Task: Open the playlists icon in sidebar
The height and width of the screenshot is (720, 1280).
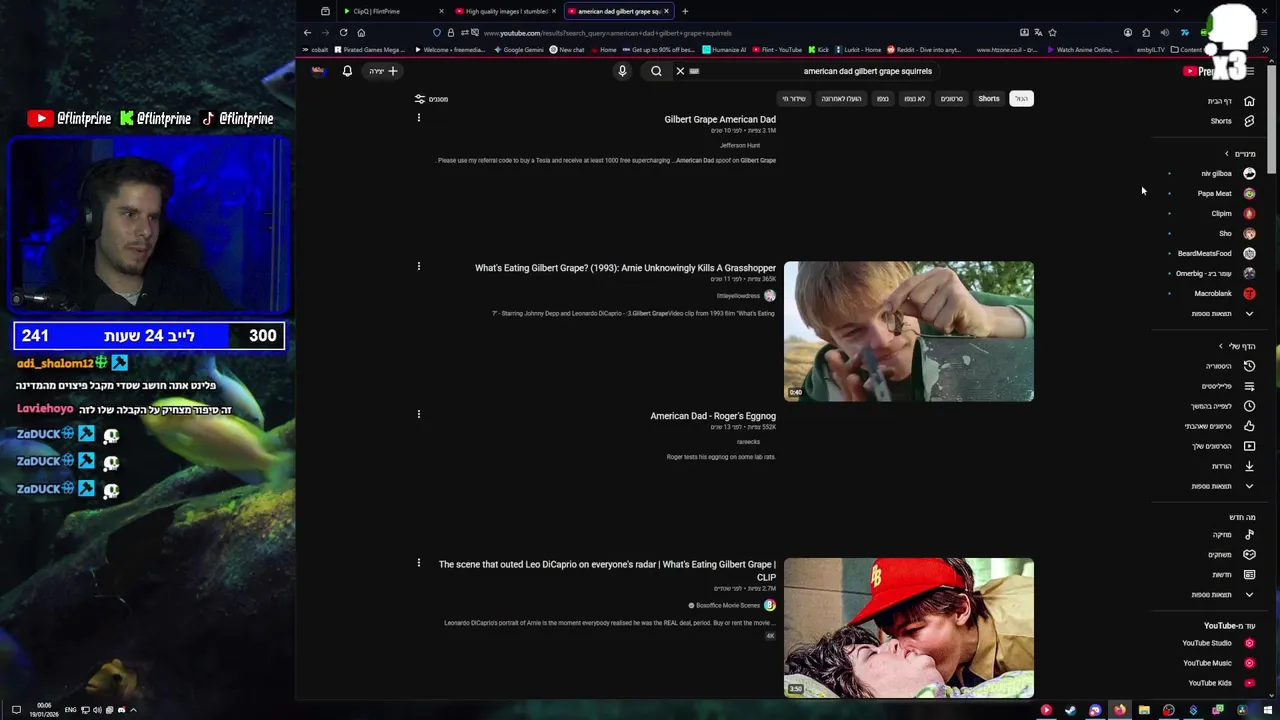Action: pos(1249,386)
